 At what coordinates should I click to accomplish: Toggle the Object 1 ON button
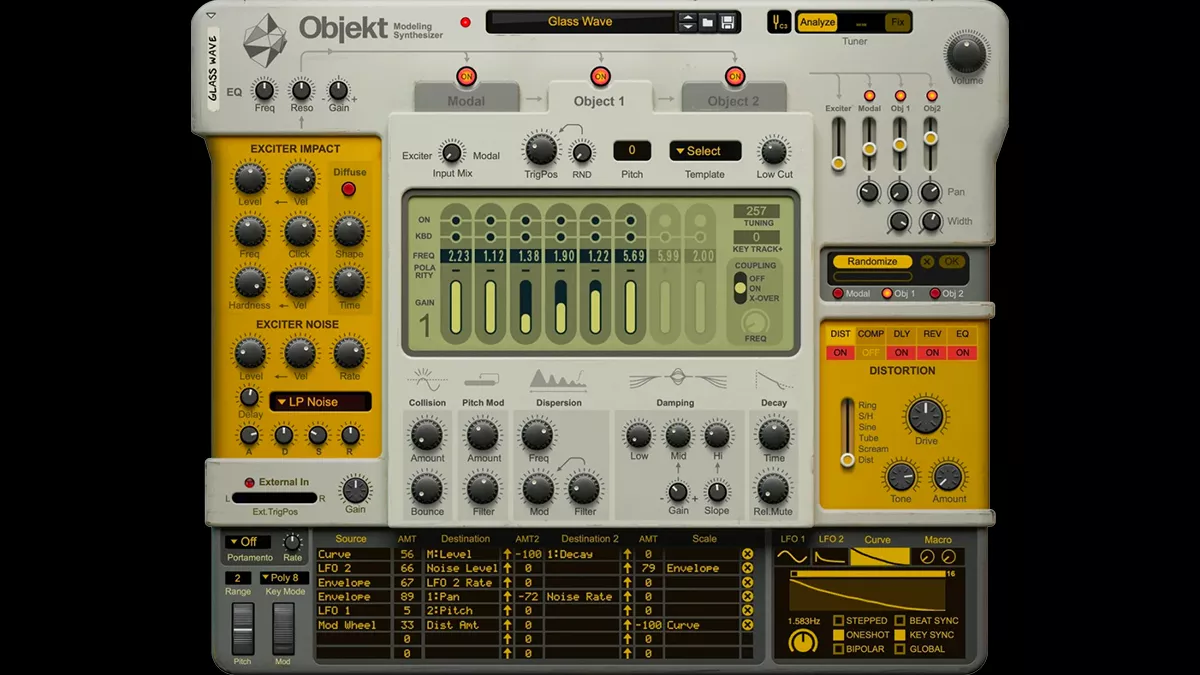600,76
